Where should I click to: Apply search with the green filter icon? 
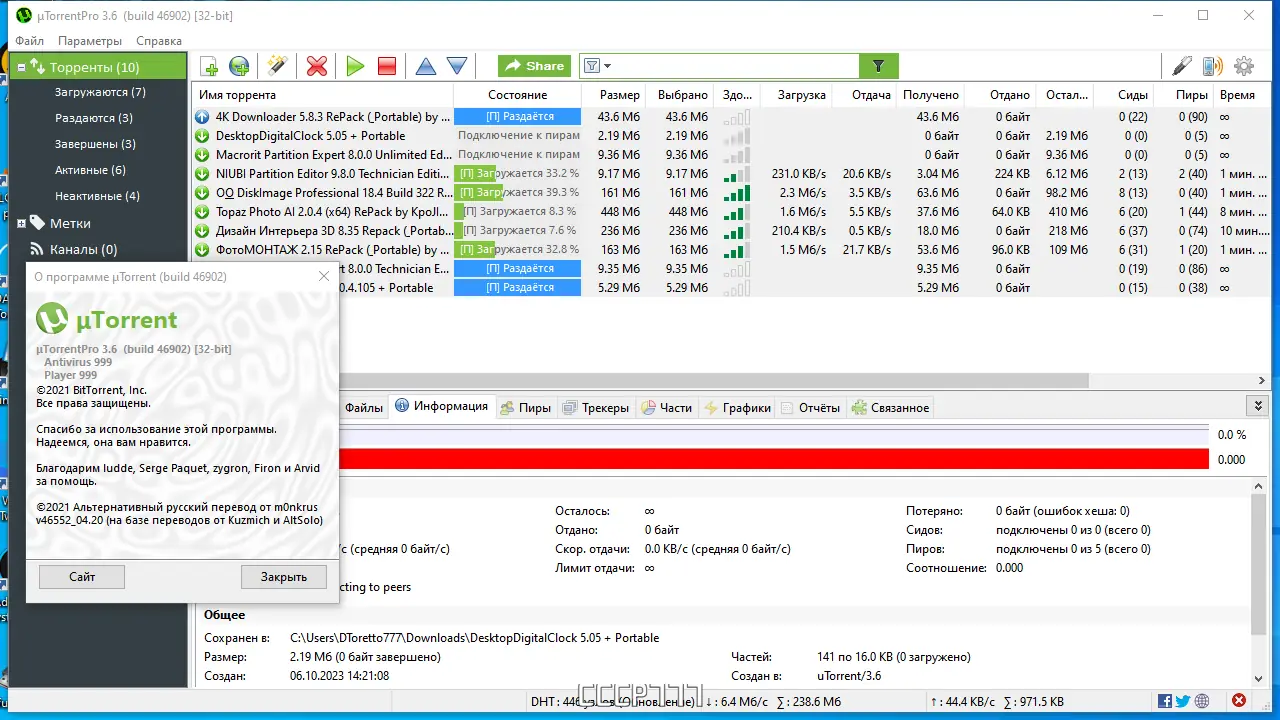(x=878, y=66)
